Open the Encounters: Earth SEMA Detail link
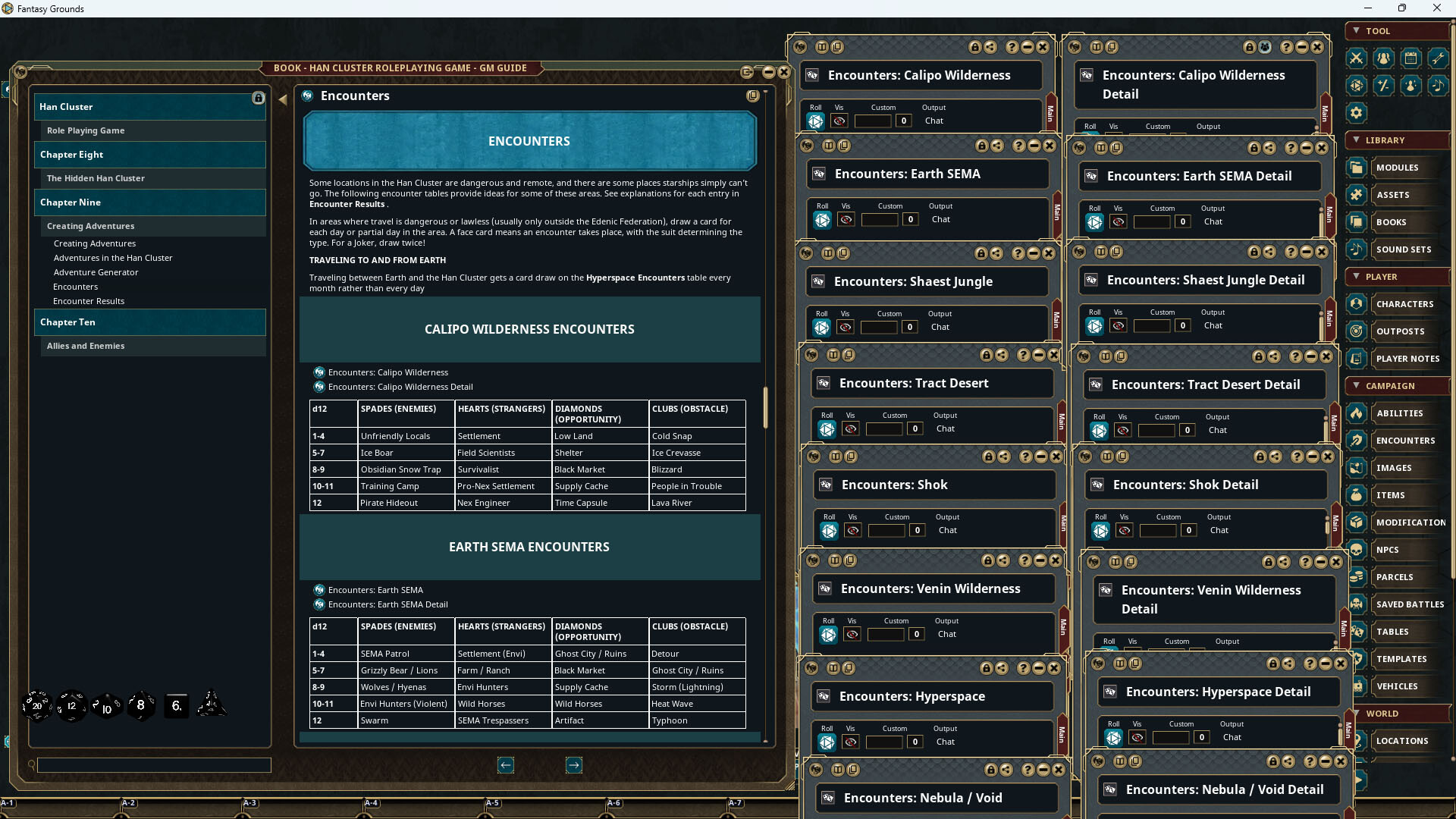This screenshot has height=819, width=1456. 387,604
